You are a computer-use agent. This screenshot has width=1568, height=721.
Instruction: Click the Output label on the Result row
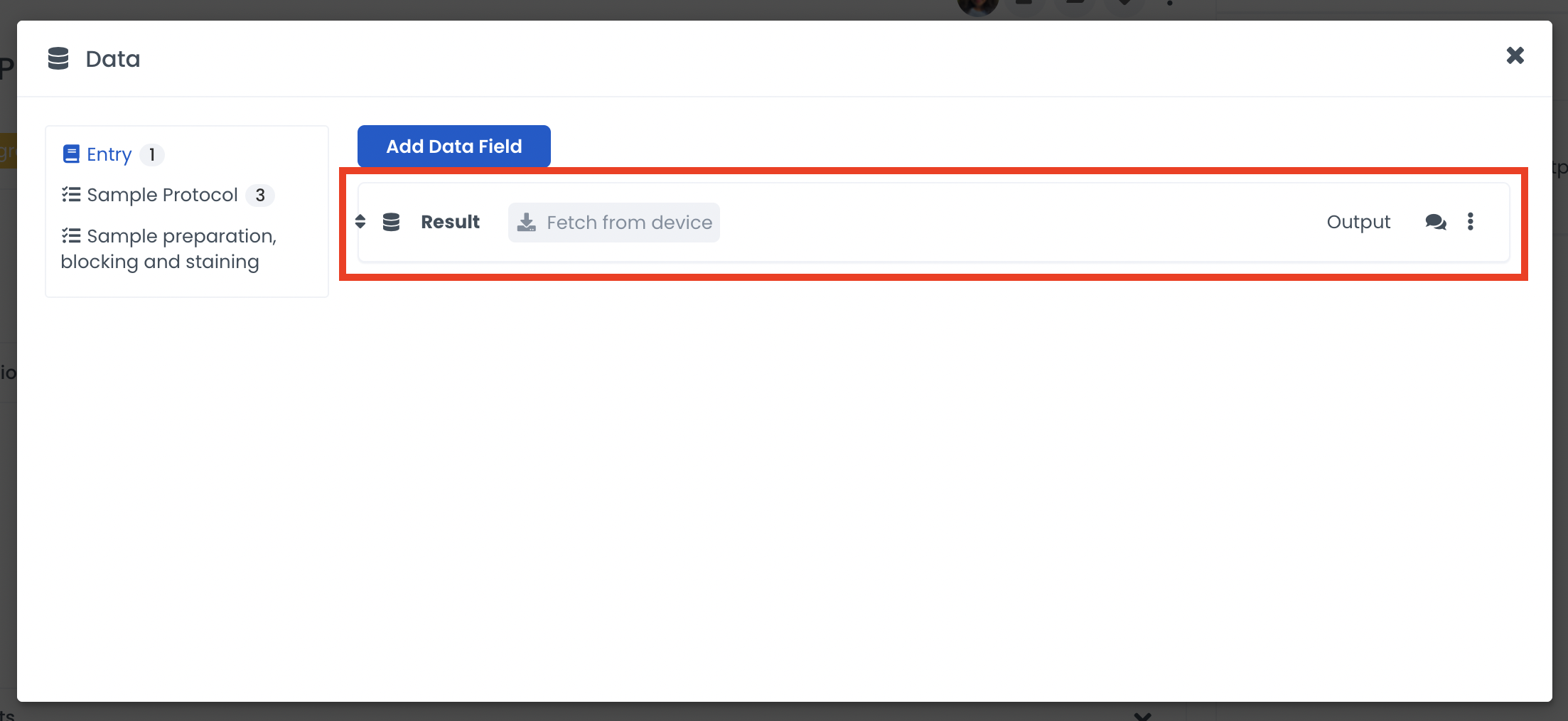click(x=1358, y=222)
